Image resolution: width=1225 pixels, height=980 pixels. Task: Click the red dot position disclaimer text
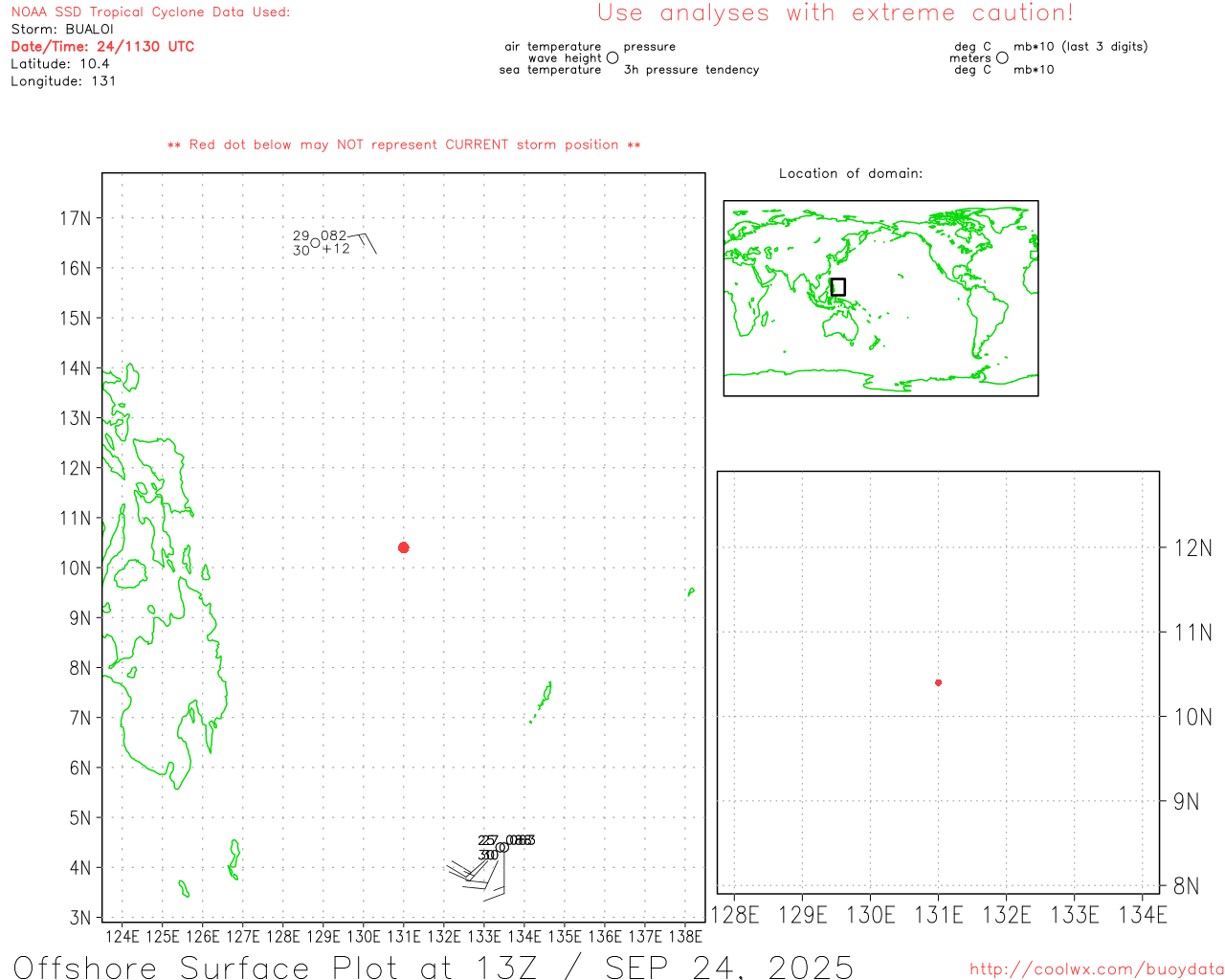[x=404, y=145]
